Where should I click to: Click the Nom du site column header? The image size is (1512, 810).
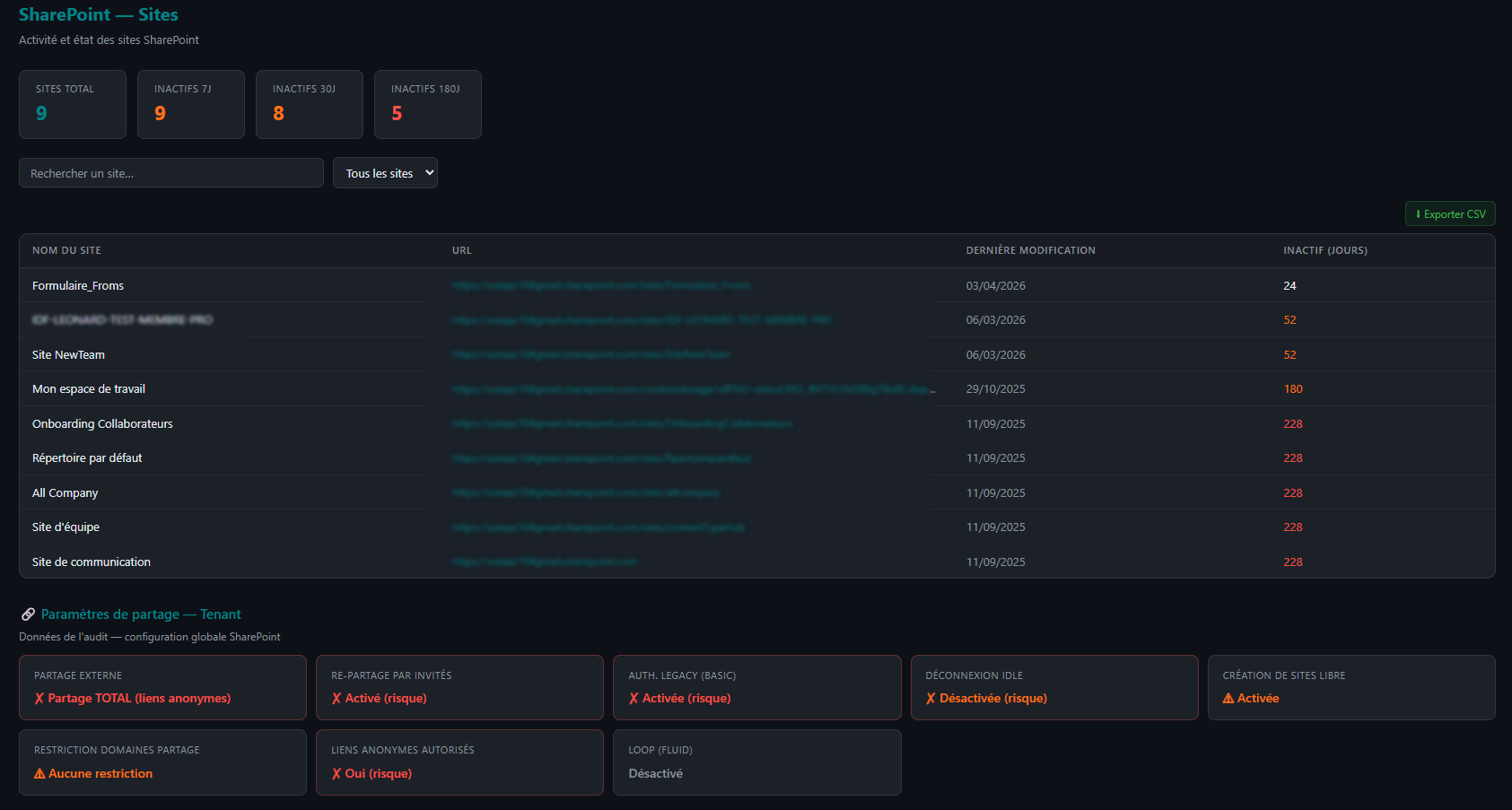pos(66,250)
